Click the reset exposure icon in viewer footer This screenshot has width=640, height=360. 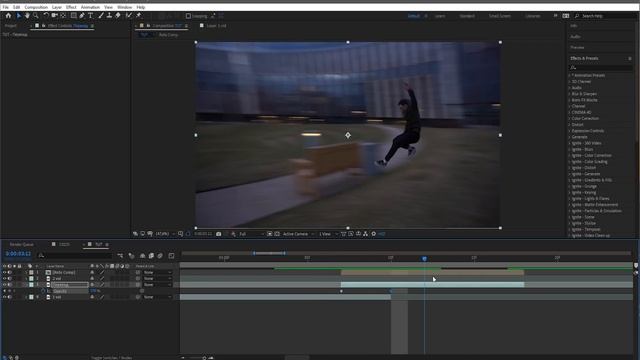tap(373, 234)
